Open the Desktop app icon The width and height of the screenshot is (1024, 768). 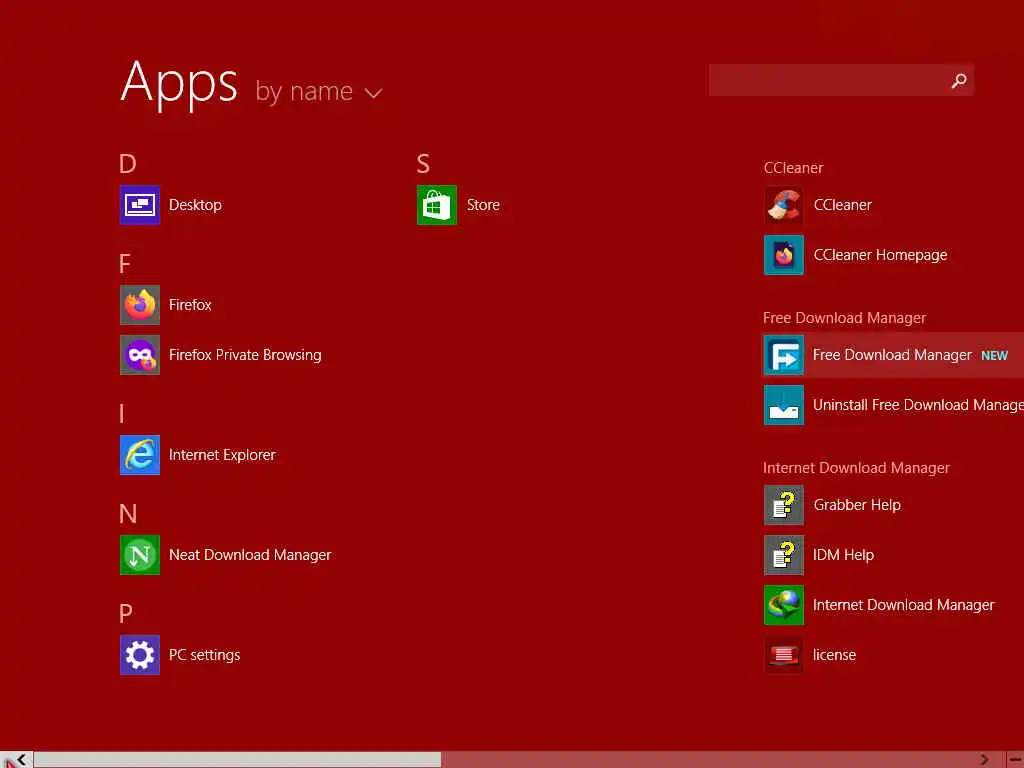(x=140, y=205)
